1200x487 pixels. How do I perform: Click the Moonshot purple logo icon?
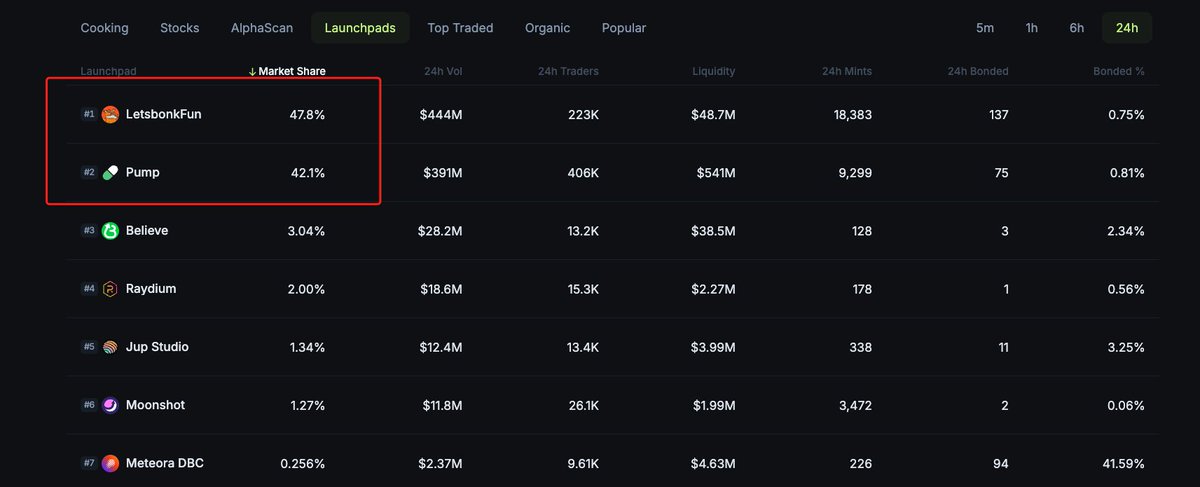[x=110, y=405]
